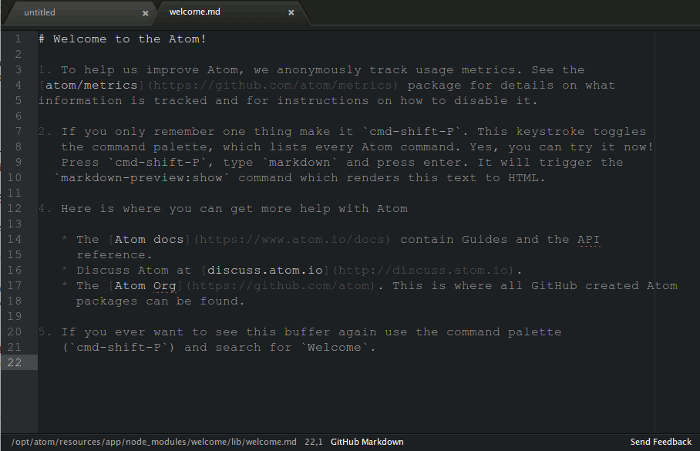This screenshot has height=451, width=700.
Task: Click the underlined word API
Action: tap(588, 239)
